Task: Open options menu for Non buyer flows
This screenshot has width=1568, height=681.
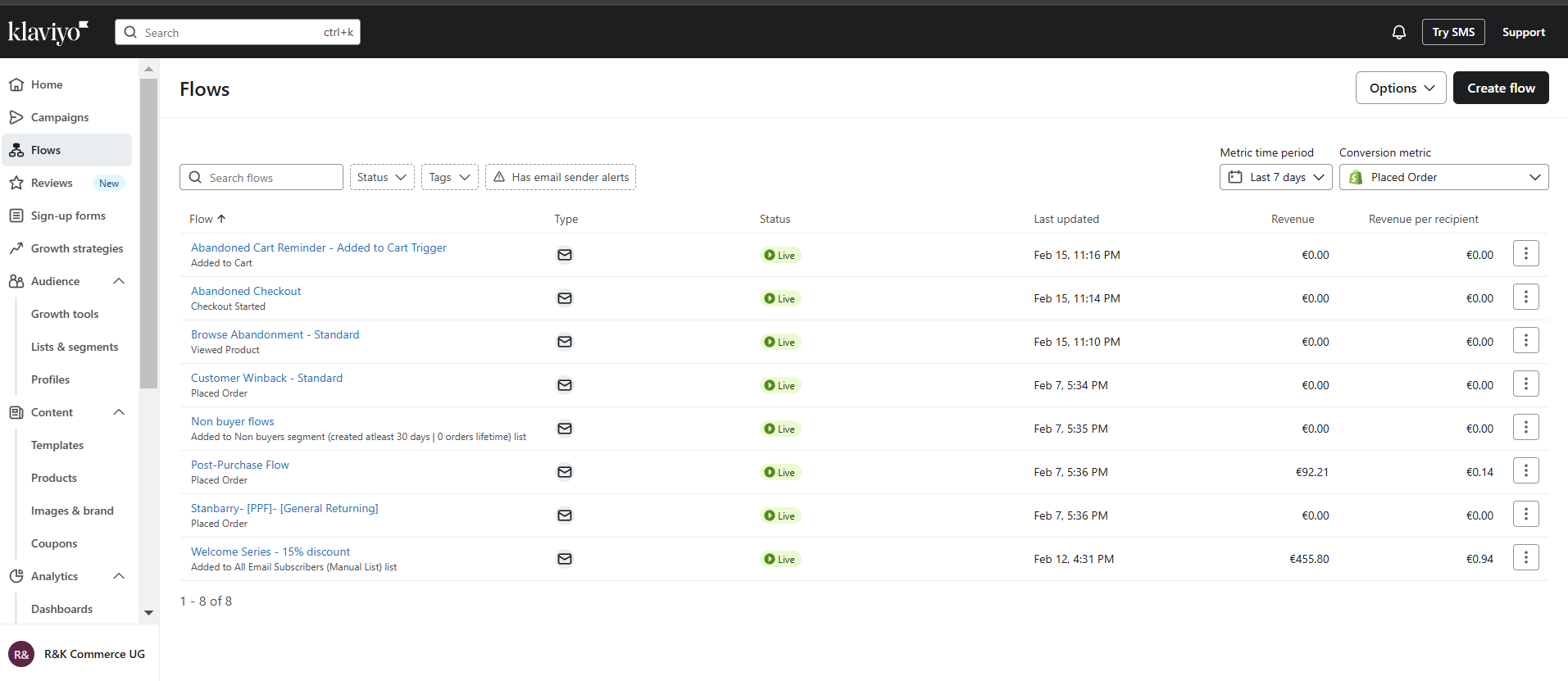Action: tap(1526, 428)
